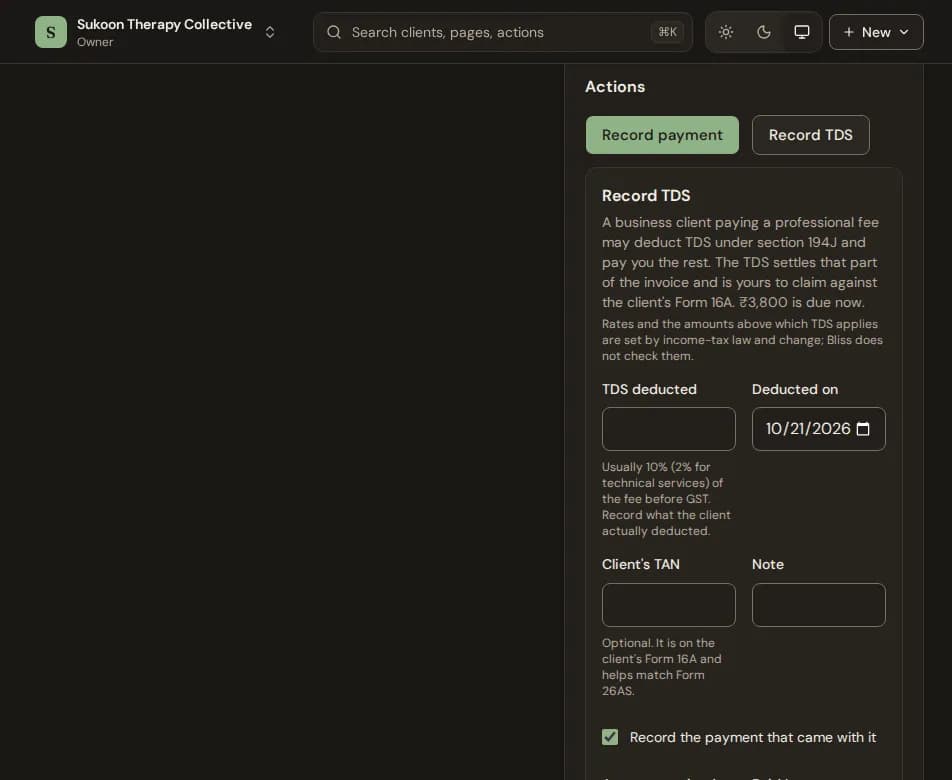Viewport: 952px width, 780px height.
Task: Click the Sukoon Therapy Collective name
Action: 165,24
